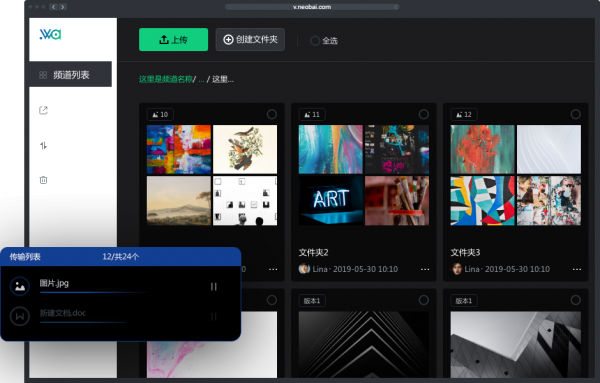The image size is (600, 383).
Task: Toggle the 全选 select-all radio button
Action: pyautogui.click(x=315, y=41)
